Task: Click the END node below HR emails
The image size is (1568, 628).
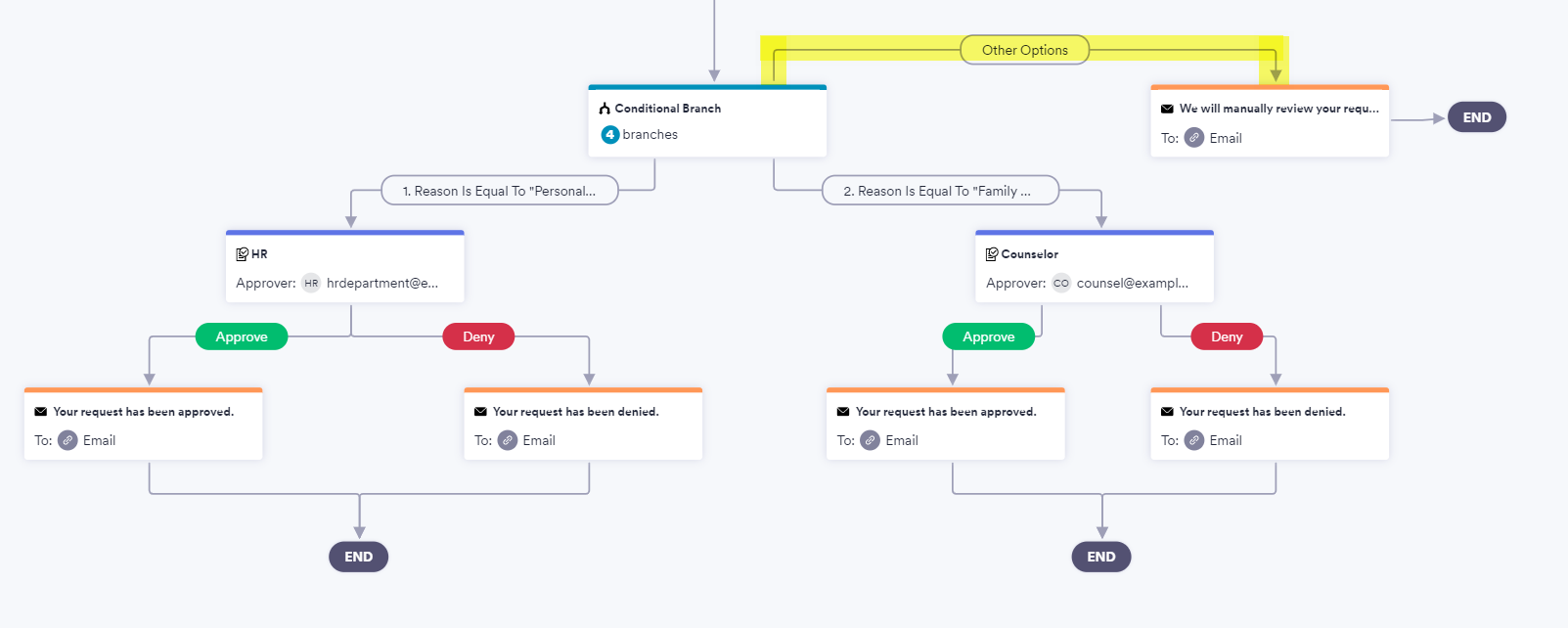Action: pos(358,557)
